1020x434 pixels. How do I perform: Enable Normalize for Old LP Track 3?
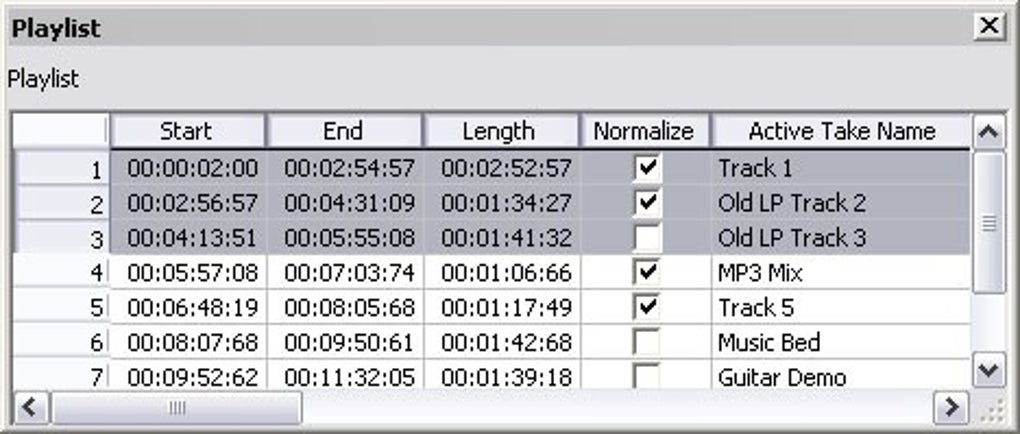(x=647, y=237)
